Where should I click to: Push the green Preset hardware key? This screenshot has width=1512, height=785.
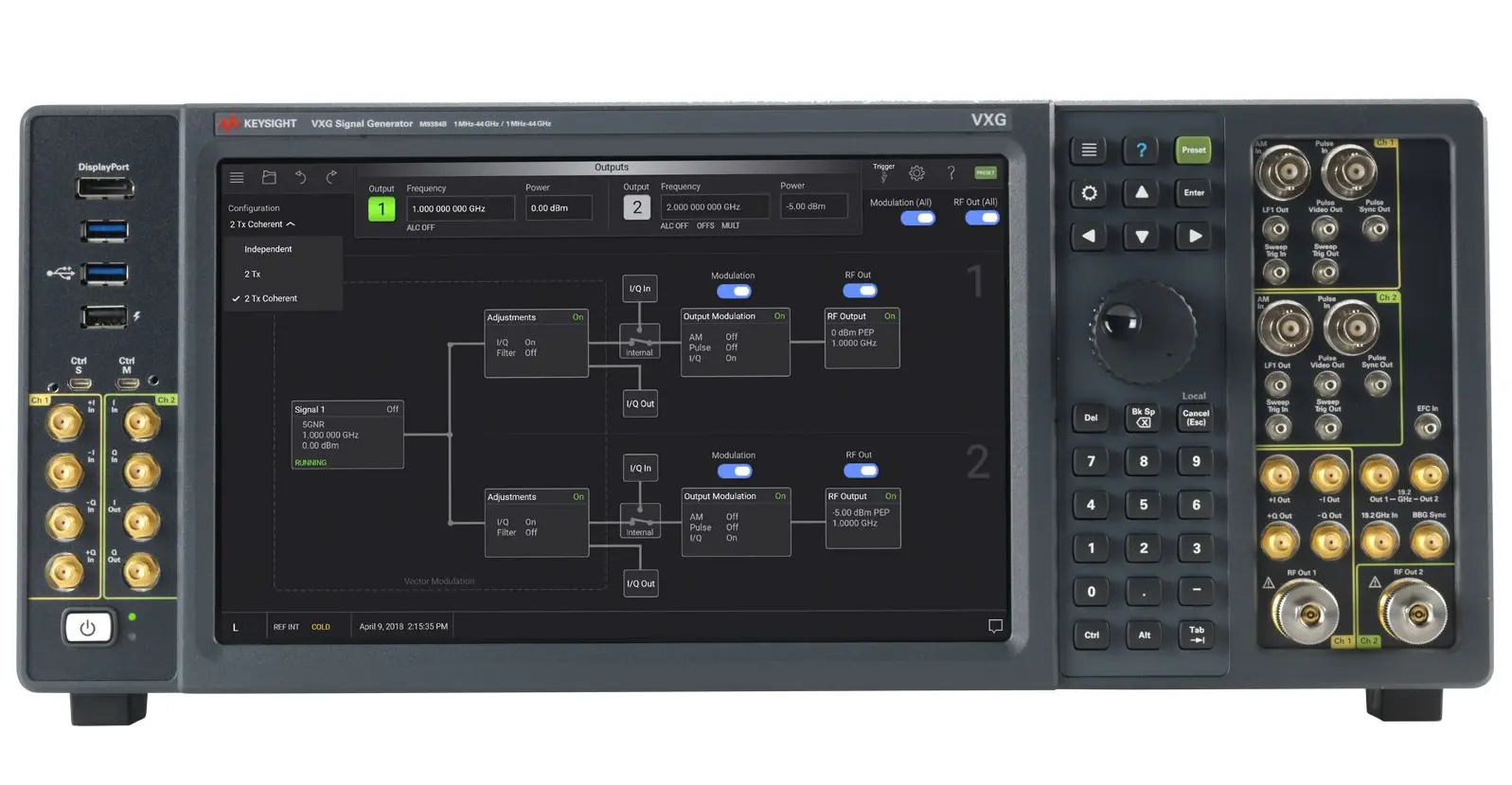[x=1194, y=150]
